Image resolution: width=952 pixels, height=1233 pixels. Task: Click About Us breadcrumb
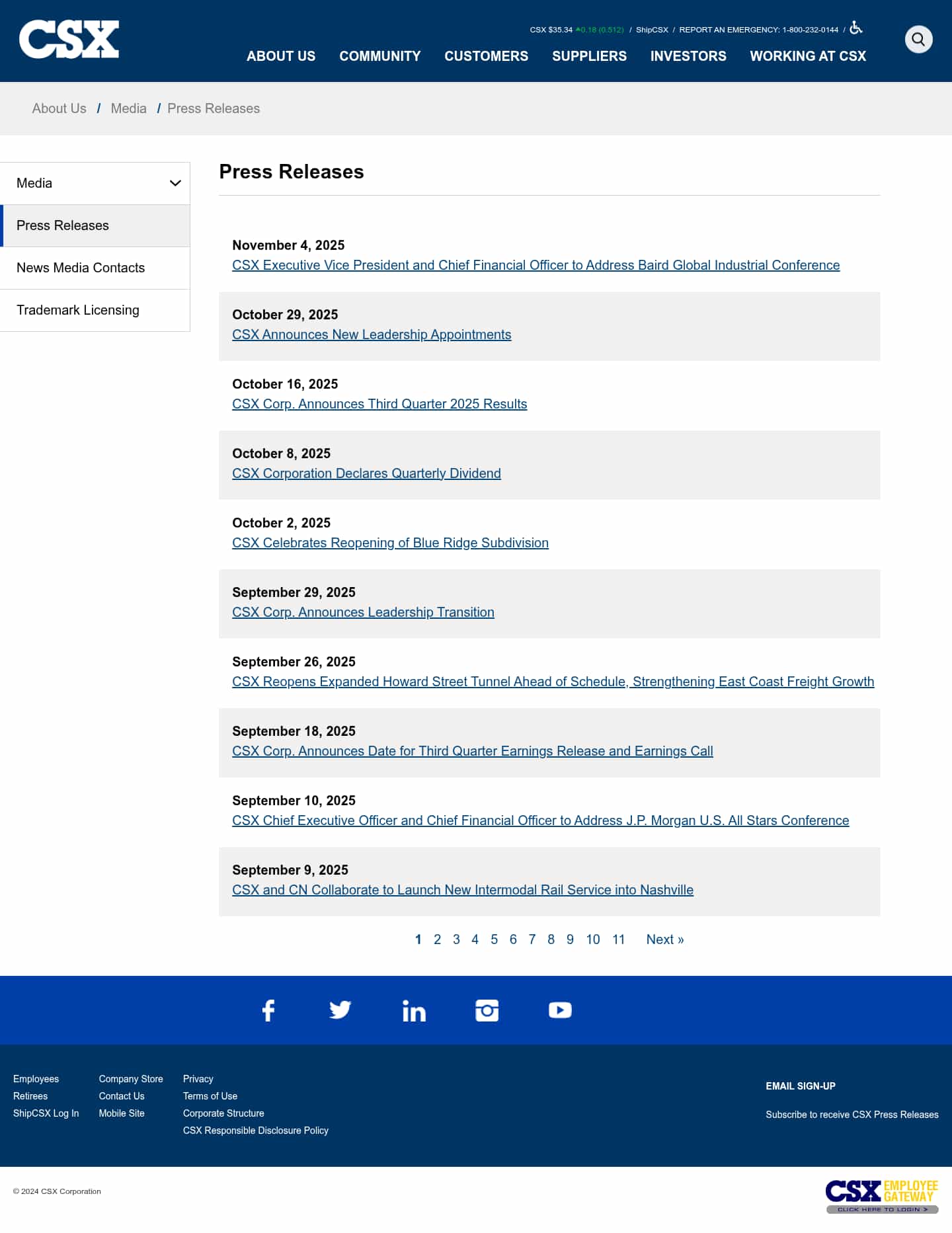coord(59,108)
